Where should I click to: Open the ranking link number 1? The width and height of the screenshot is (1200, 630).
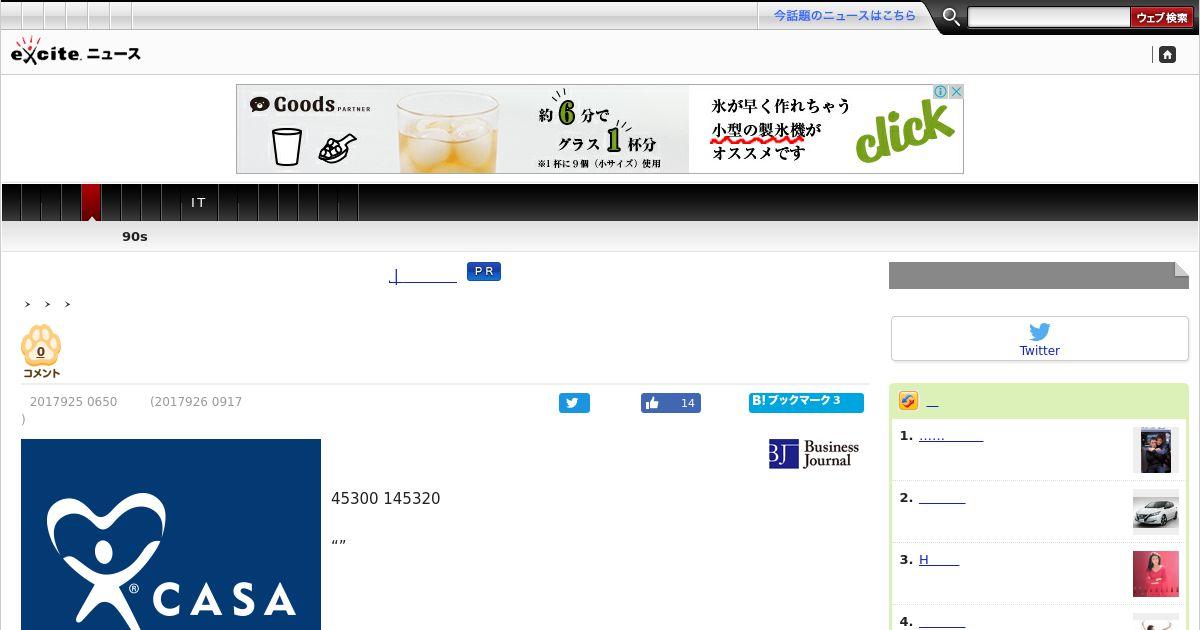click(951, 436)
